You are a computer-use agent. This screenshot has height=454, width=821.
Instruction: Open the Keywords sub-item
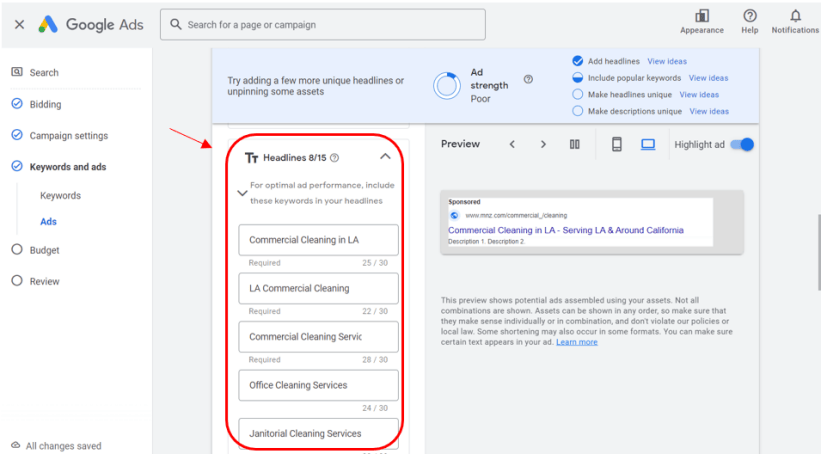tap(60, 195)
